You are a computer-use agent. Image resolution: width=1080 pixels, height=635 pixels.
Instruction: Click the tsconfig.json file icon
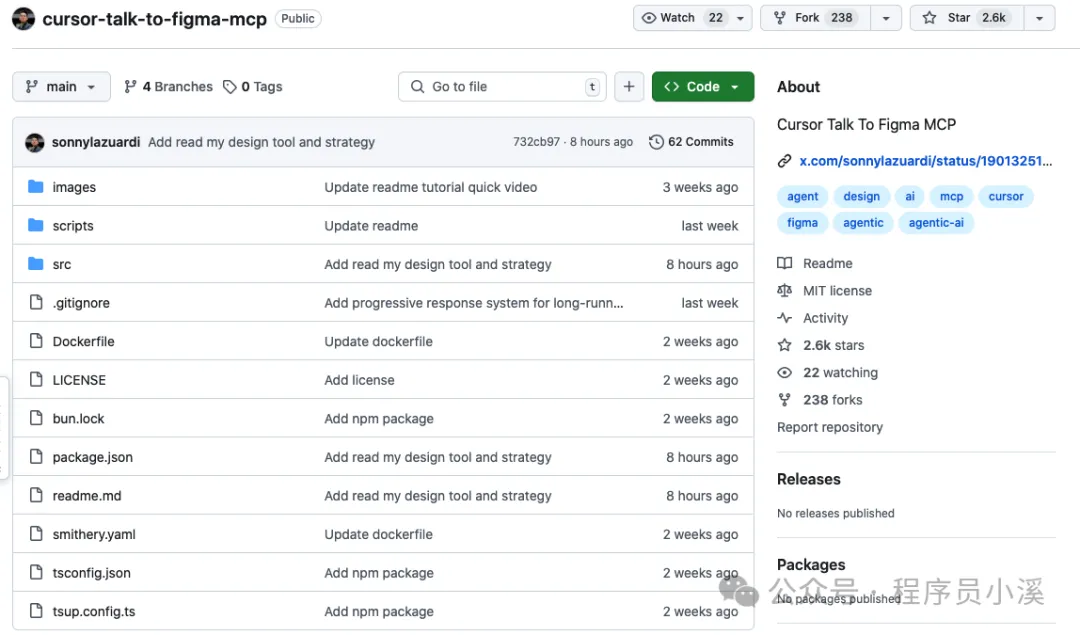point(36,572)
